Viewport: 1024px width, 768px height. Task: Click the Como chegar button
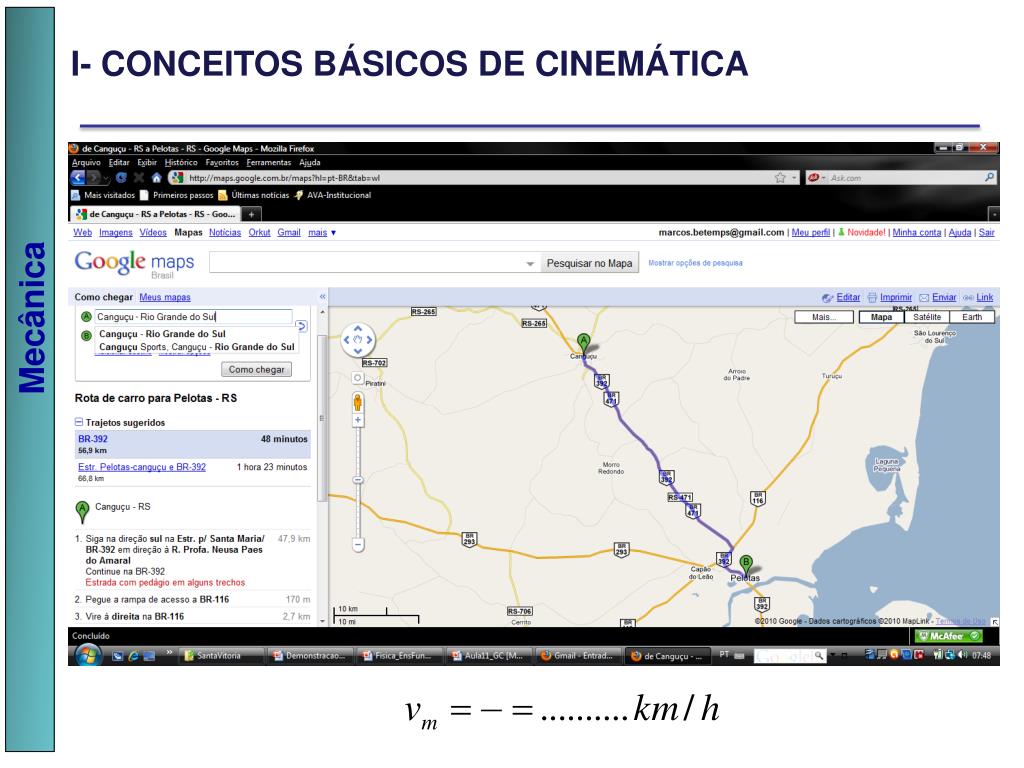tap(257, 370)
